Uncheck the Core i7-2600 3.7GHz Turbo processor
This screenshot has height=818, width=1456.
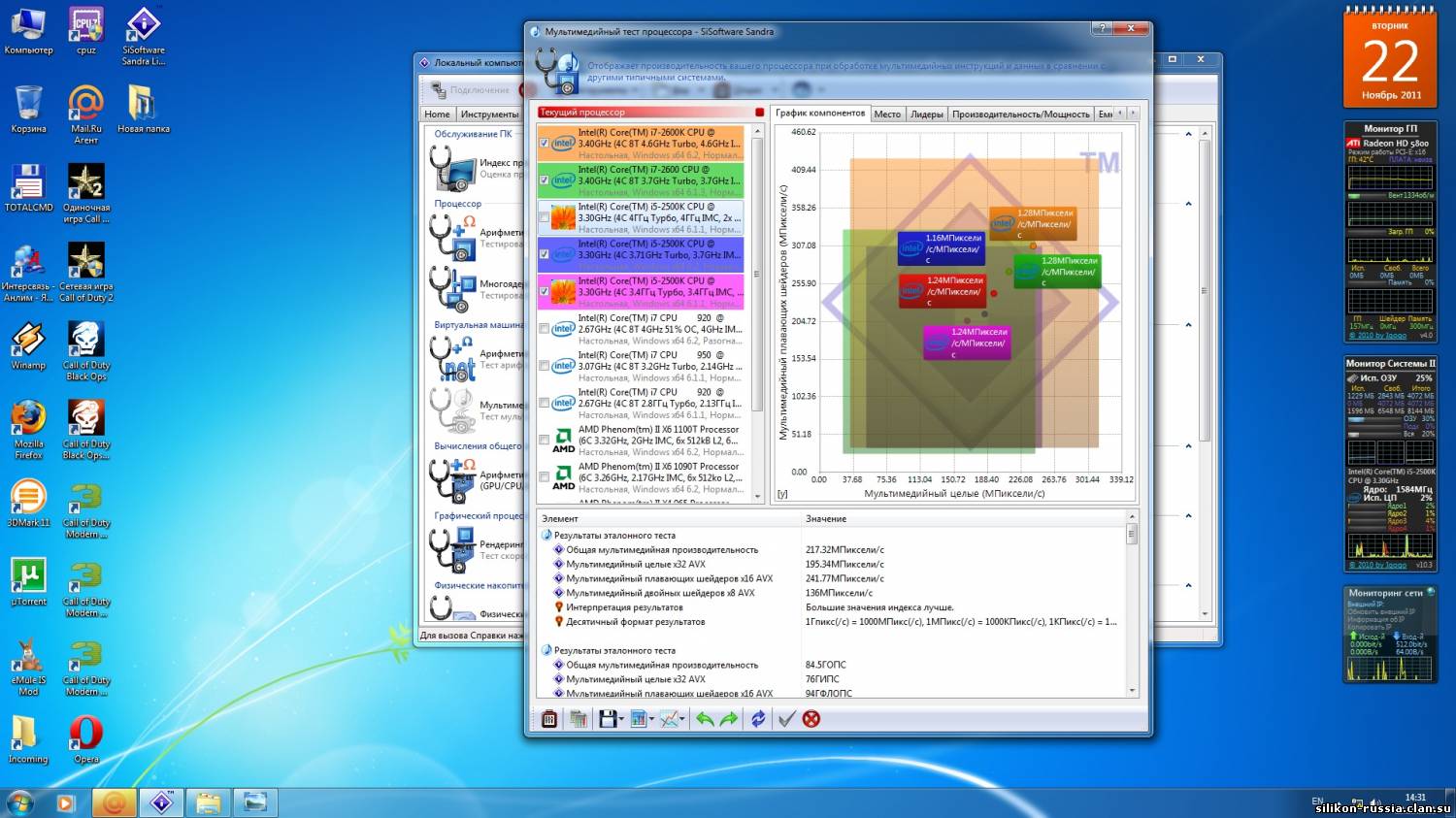point(544,180)
